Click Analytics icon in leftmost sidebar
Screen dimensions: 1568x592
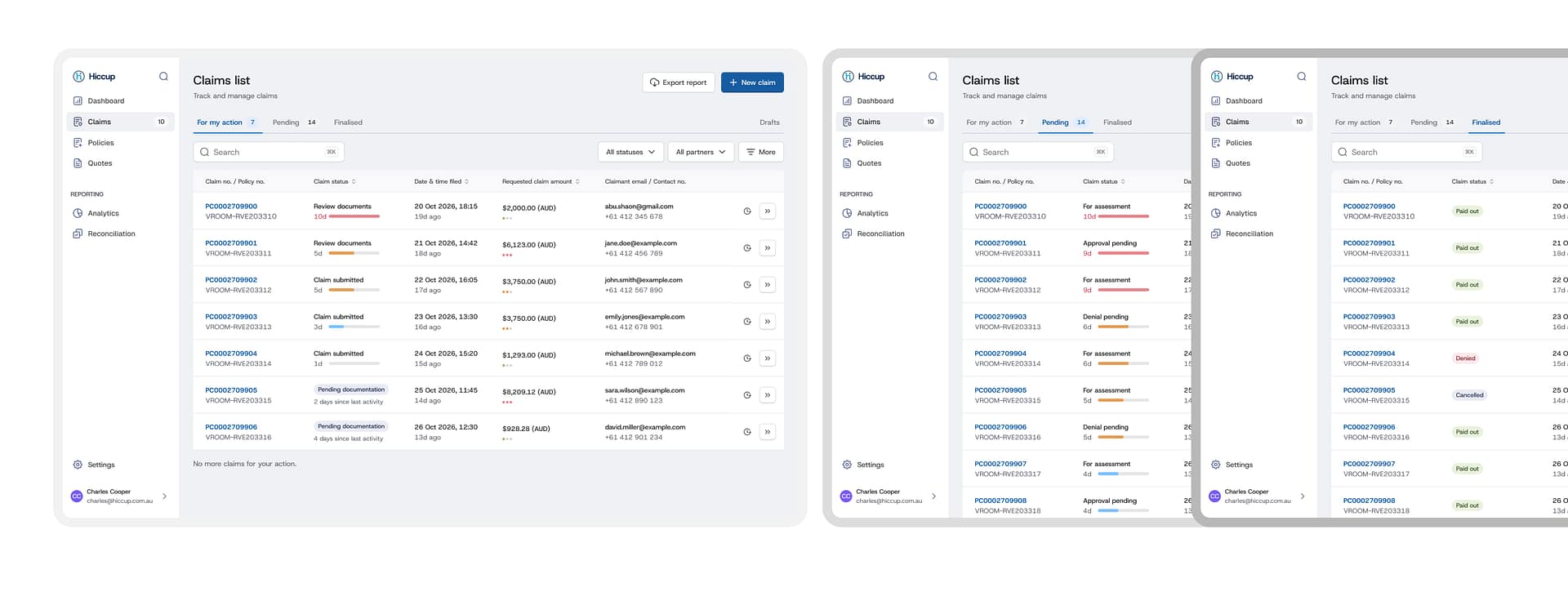pos(78,214)
